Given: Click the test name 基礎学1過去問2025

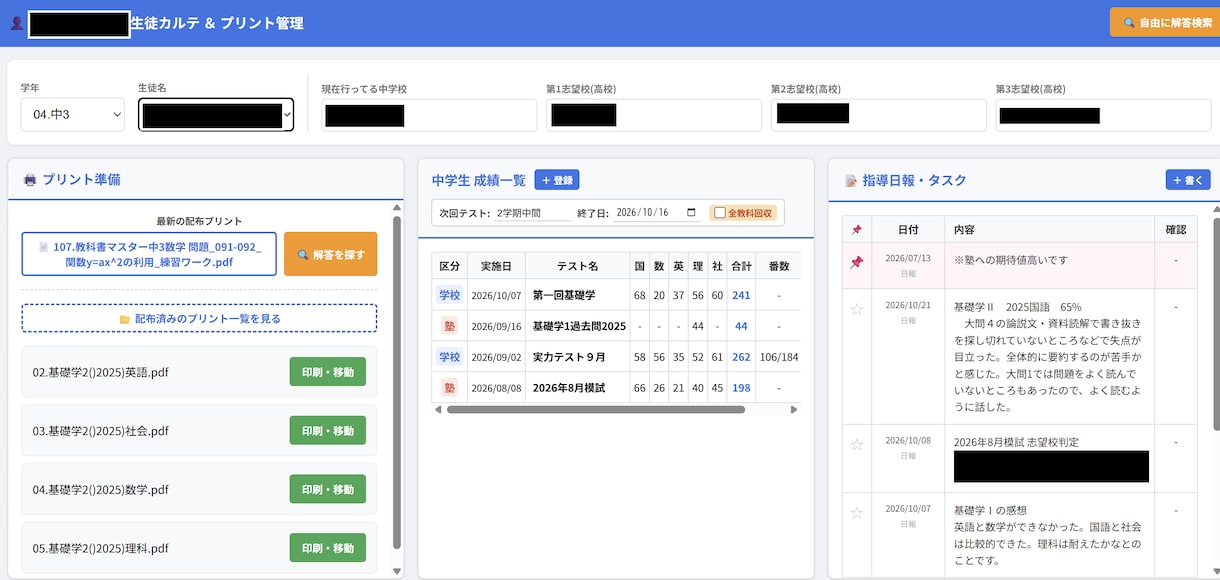Looking at the screenshot, I should pos(579,326).
